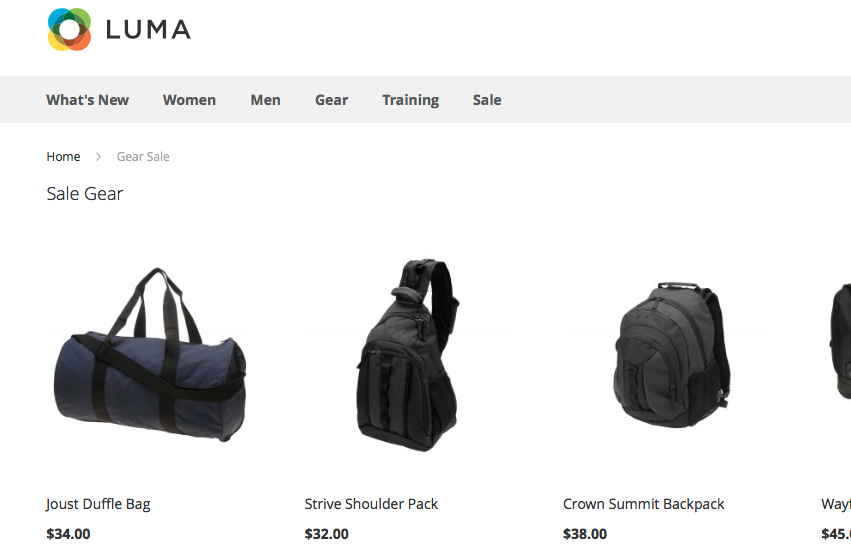This screenshot has width=851, height=545.
Task: Open the Men menu
Action: (265, 100)
